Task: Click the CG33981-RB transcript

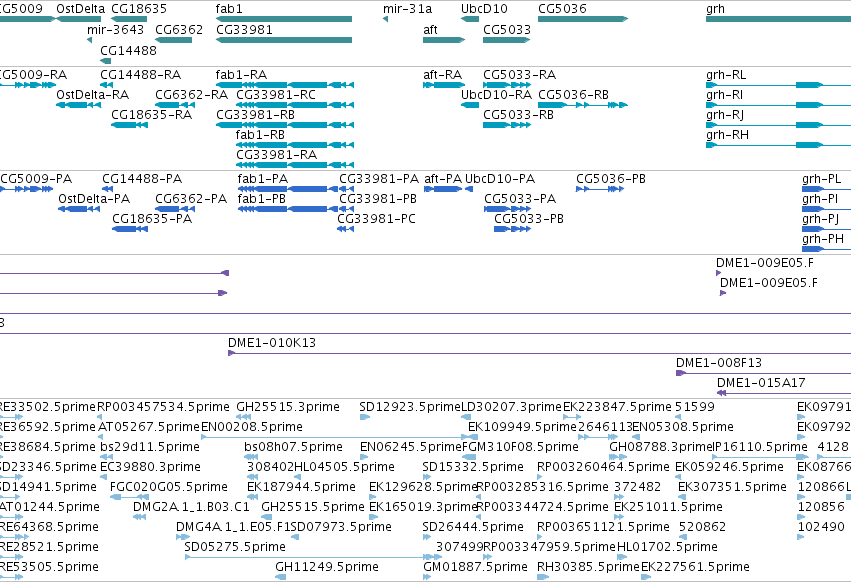Action: pyautogui.click(x=285, y=125)
